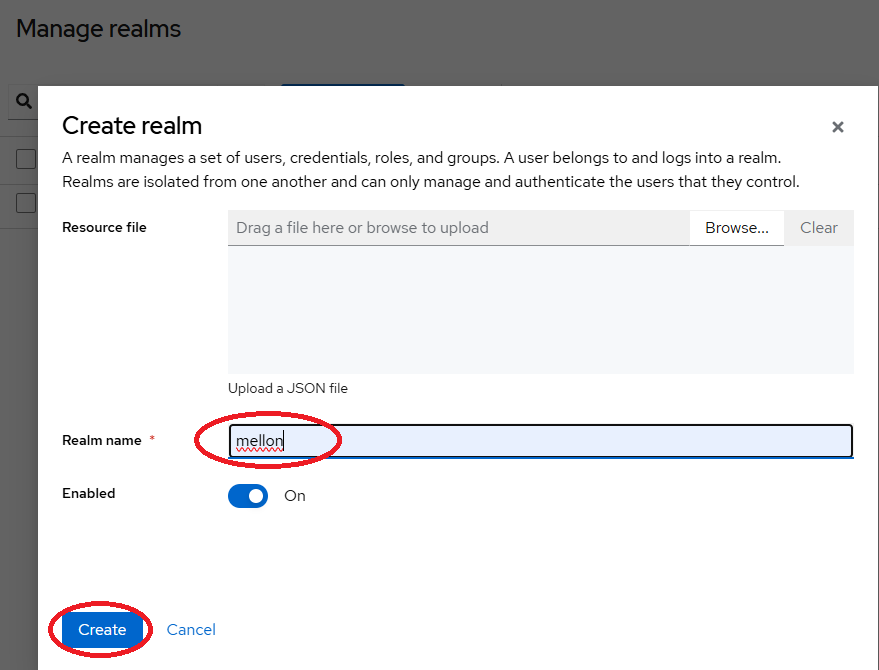Click the 'Create realm' dialog title
The width and height of the screenshot is (879, 670).
(x=132, y=126)
